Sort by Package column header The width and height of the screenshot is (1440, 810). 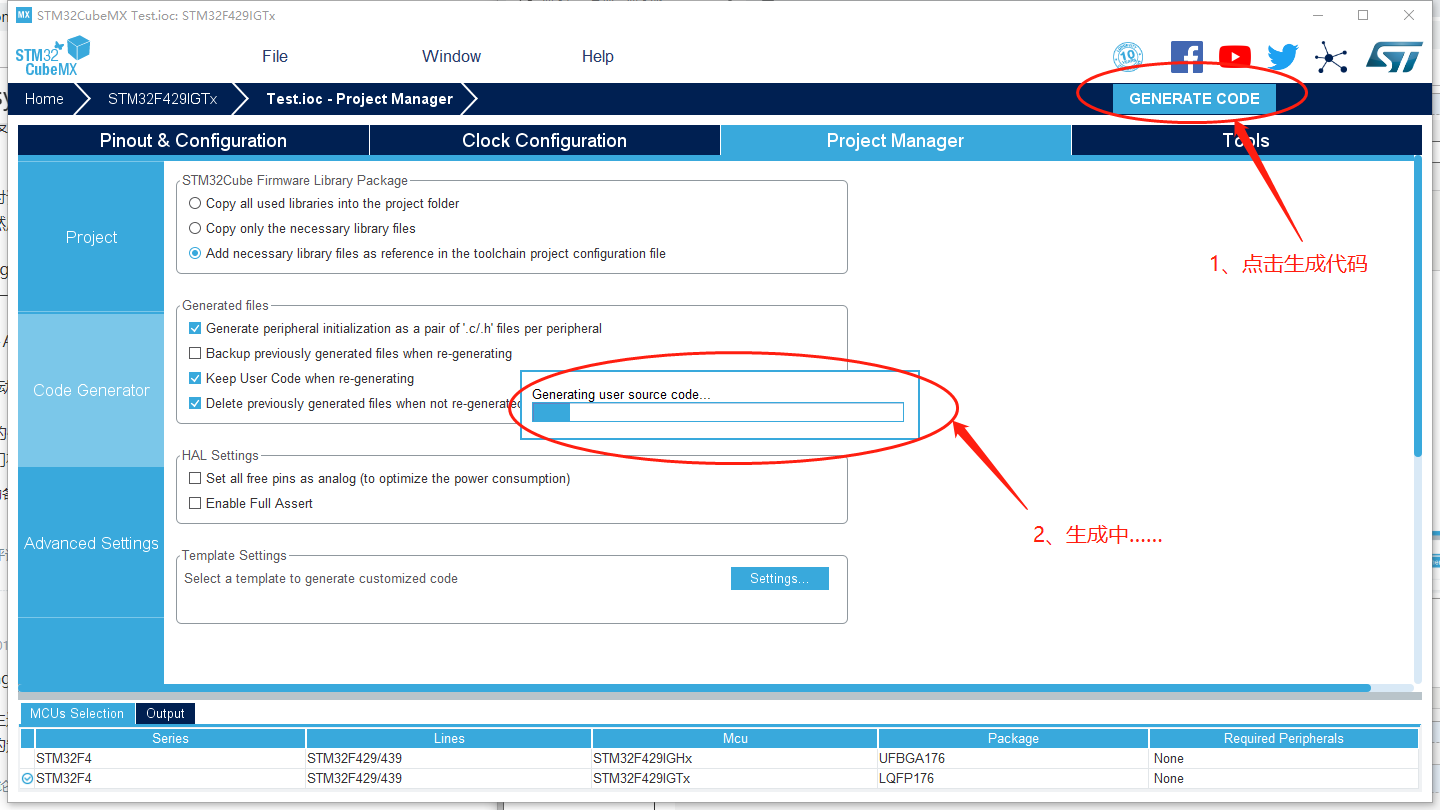[1013, 738]
